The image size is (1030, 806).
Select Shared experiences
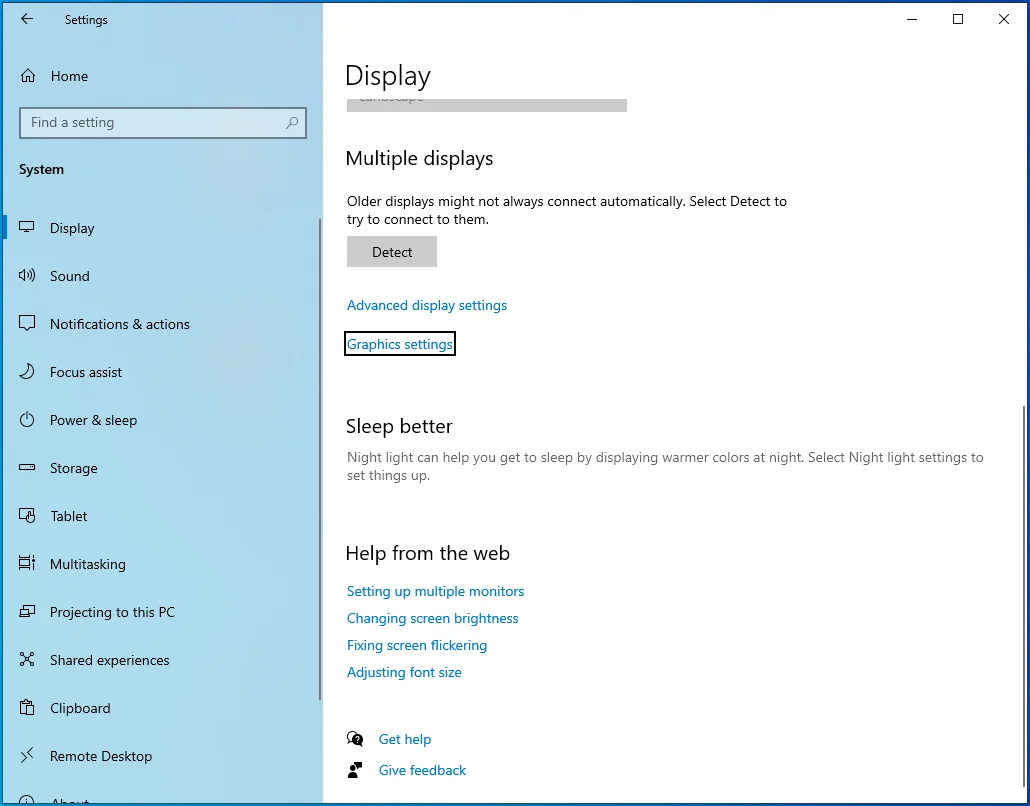tap(161, 660)
